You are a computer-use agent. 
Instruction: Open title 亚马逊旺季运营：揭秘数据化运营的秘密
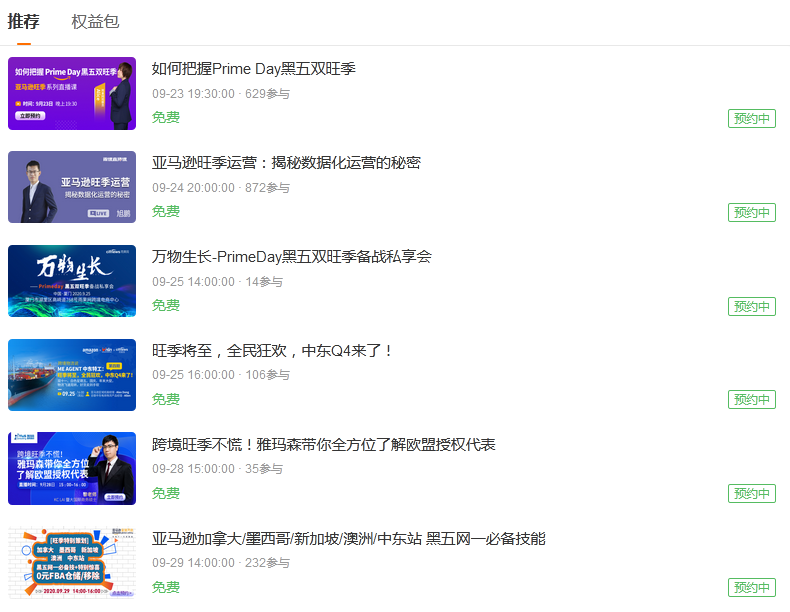(286, 163)
